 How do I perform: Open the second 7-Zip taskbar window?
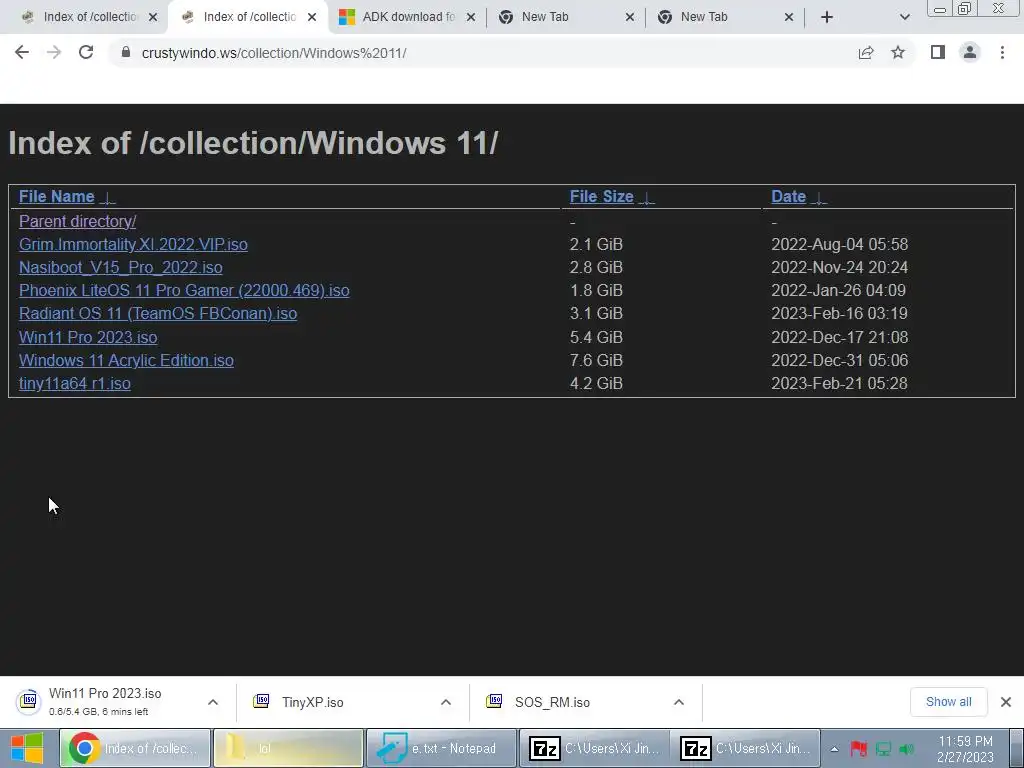pos(746,748)
